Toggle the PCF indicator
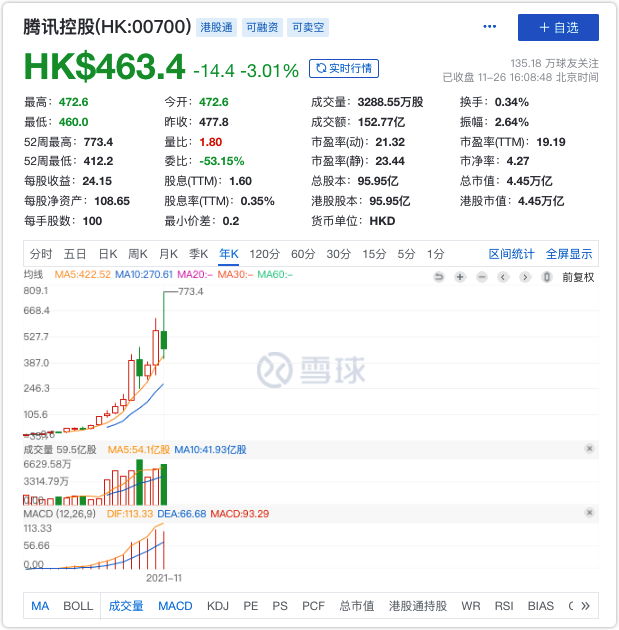 click(x=313, y=605)
